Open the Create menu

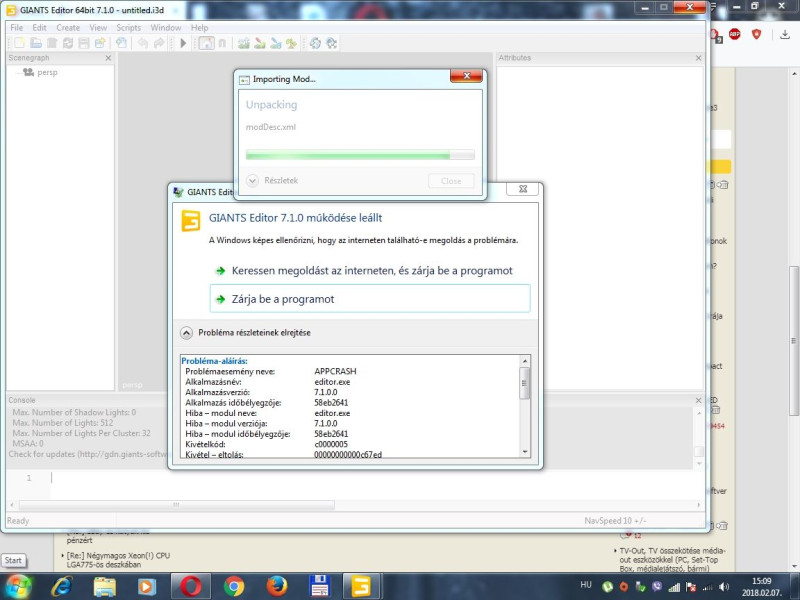pyautogui.click(x=68, y=28)
